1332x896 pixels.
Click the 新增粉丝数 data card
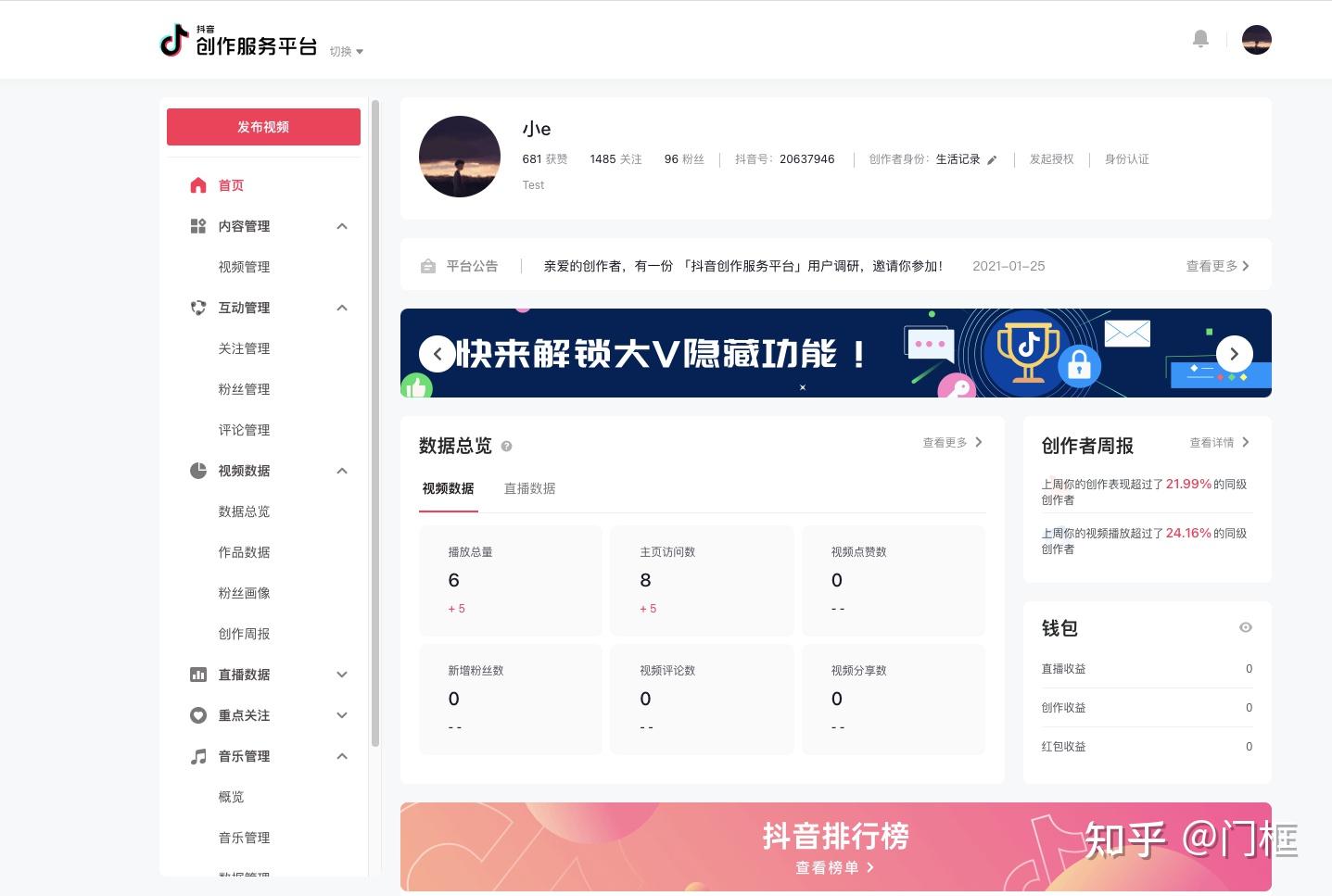pos(511,700)
